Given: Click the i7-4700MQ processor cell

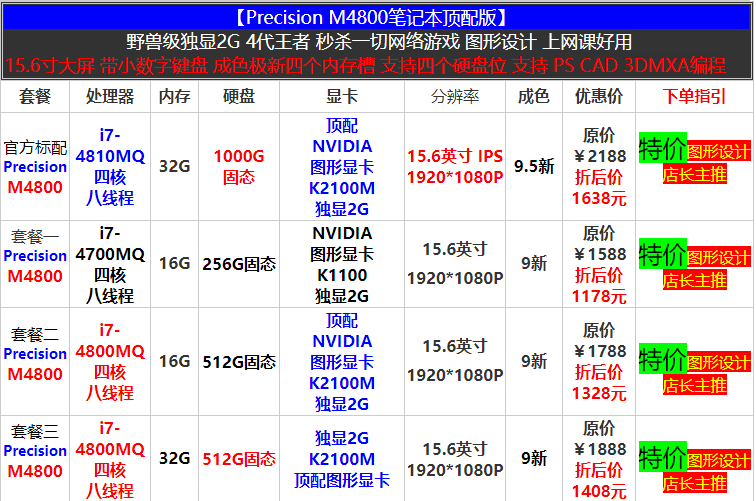Looking at the screenshot, I should 110,264.
